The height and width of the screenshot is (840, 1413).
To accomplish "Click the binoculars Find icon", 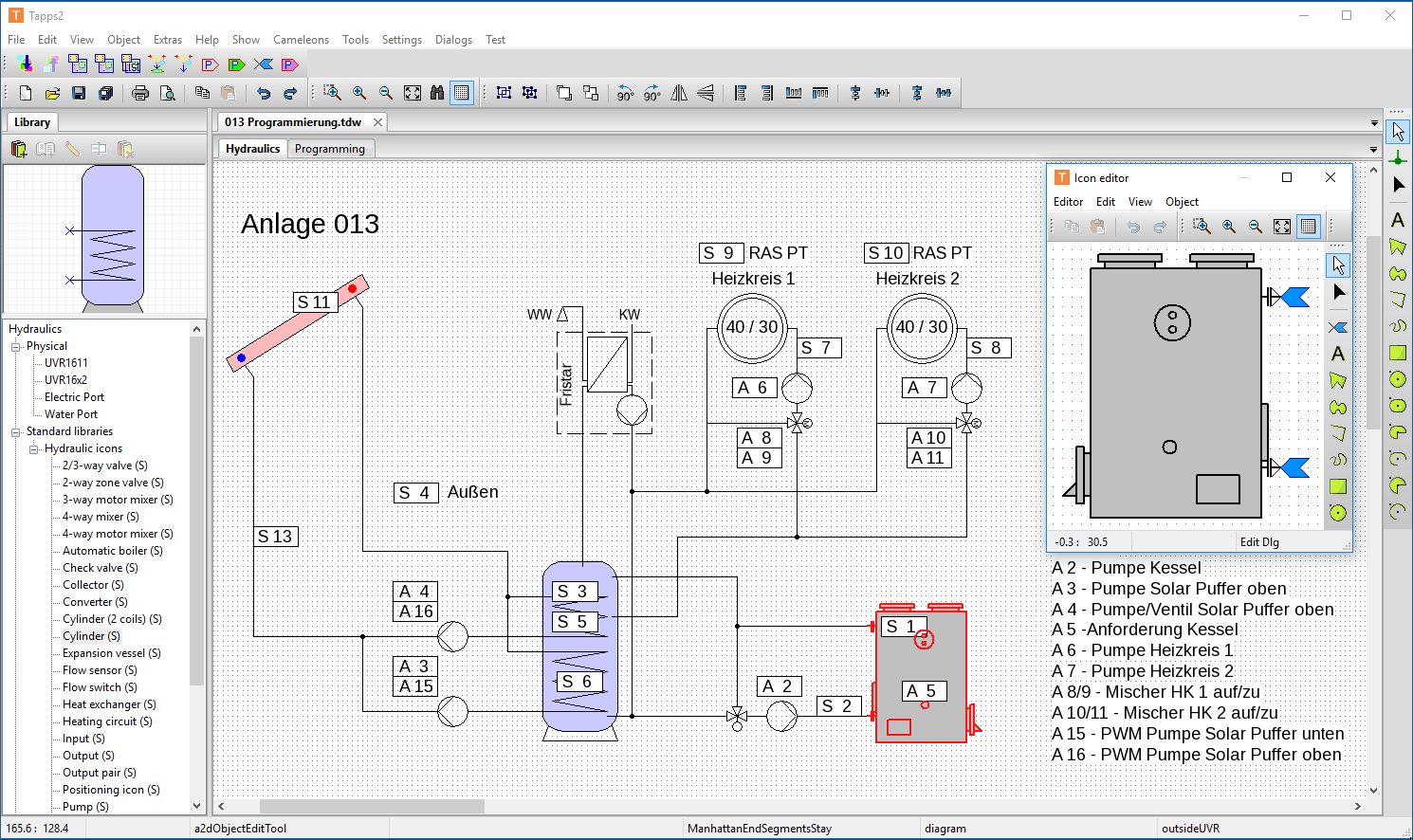I will click(x=437, y=93).
